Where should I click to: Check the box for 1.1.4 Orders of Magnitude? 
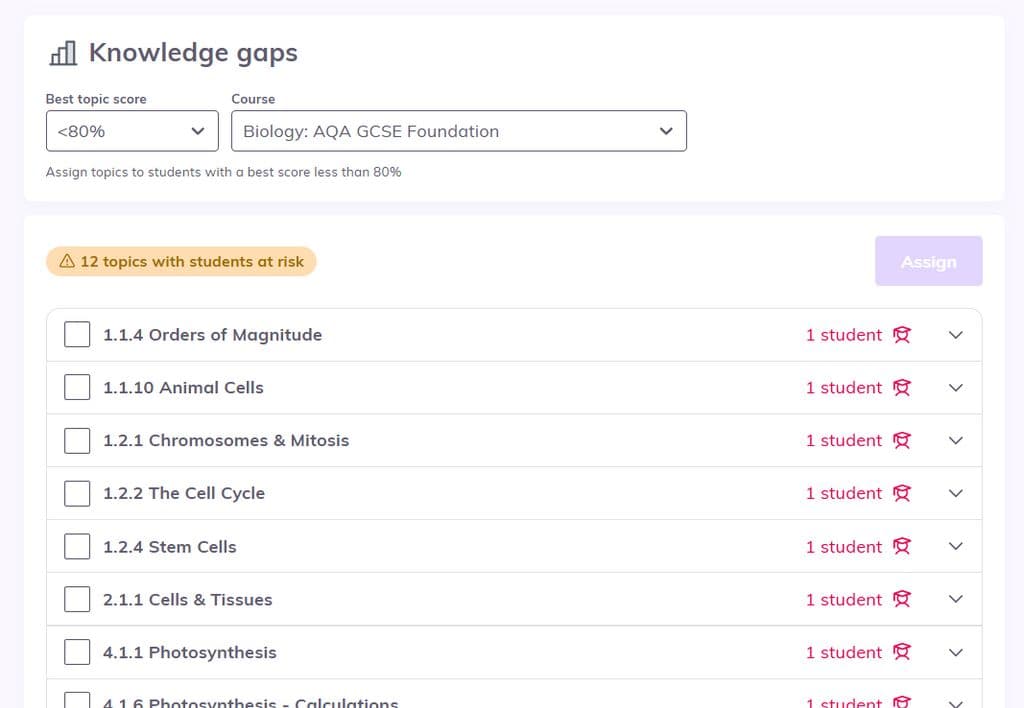coord(77,334)
